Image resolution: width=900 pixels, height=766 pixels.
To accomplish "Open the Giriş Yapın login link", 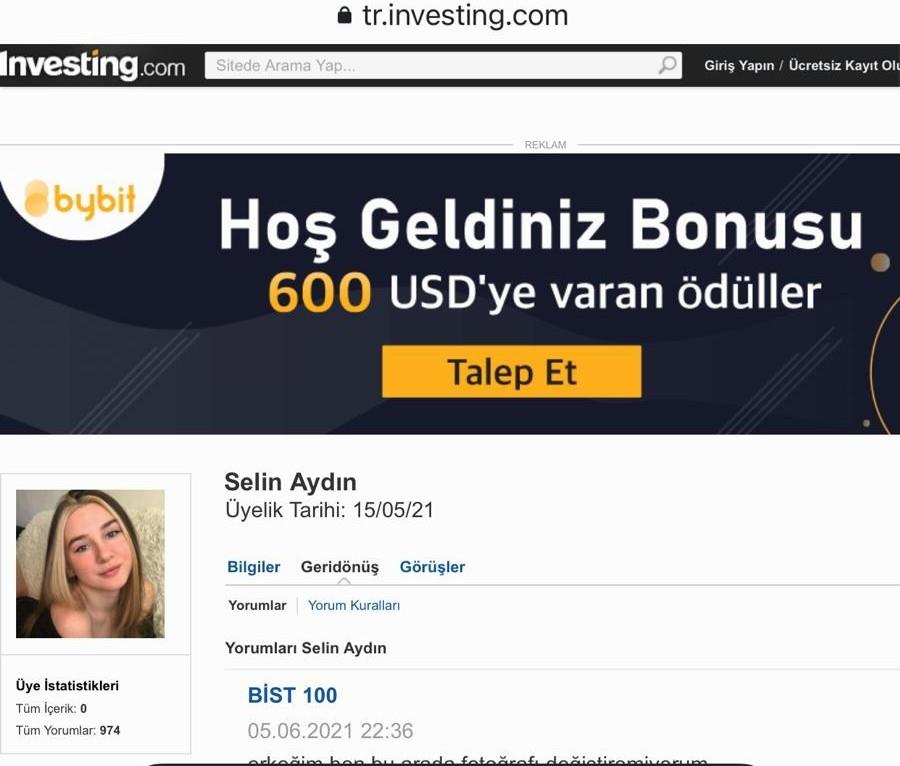I will tap(739, 65).
